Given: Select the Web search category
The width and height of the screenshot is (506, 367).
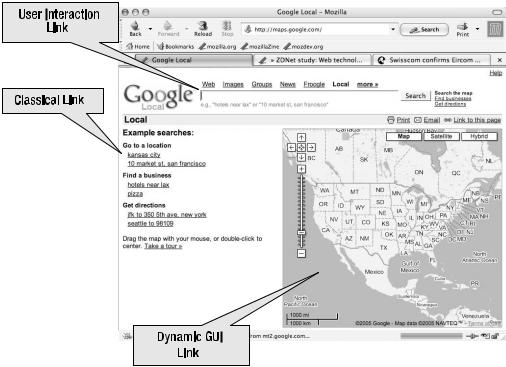Looking at the screenshot, I should tap(208, 84).
